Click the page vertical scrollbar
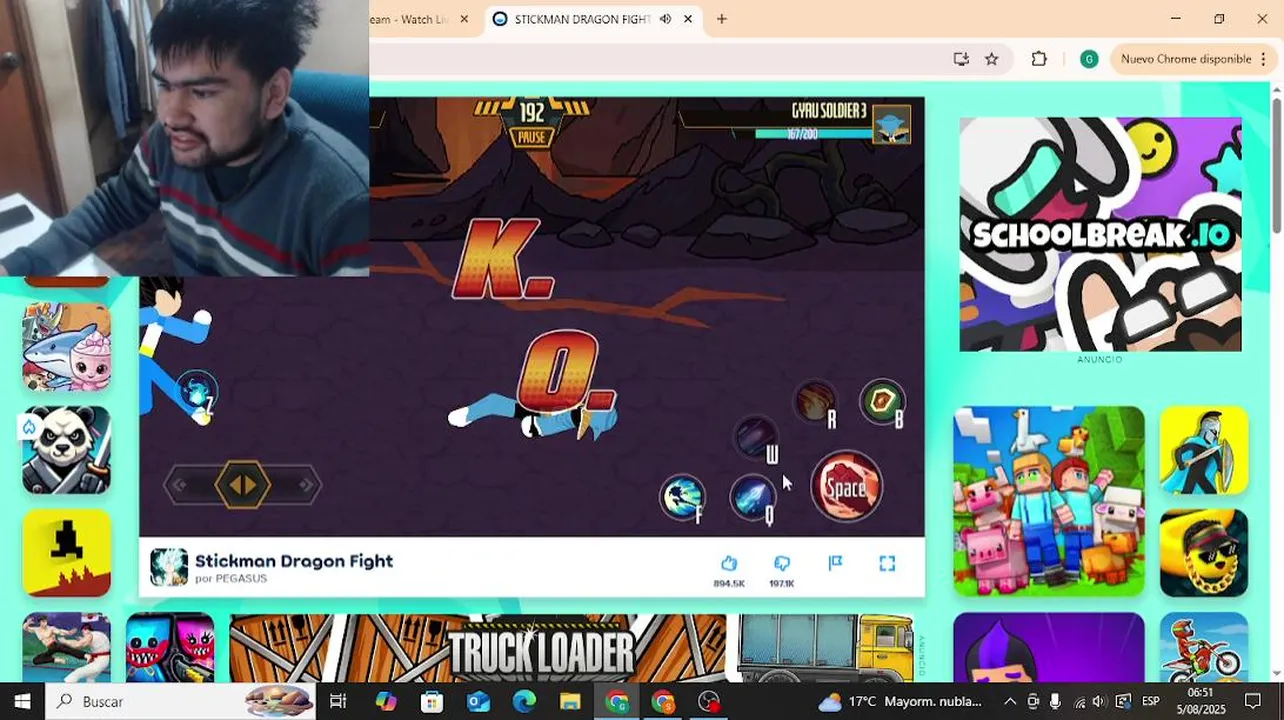Viewport: 1284px width, 720px height. 1277,165
